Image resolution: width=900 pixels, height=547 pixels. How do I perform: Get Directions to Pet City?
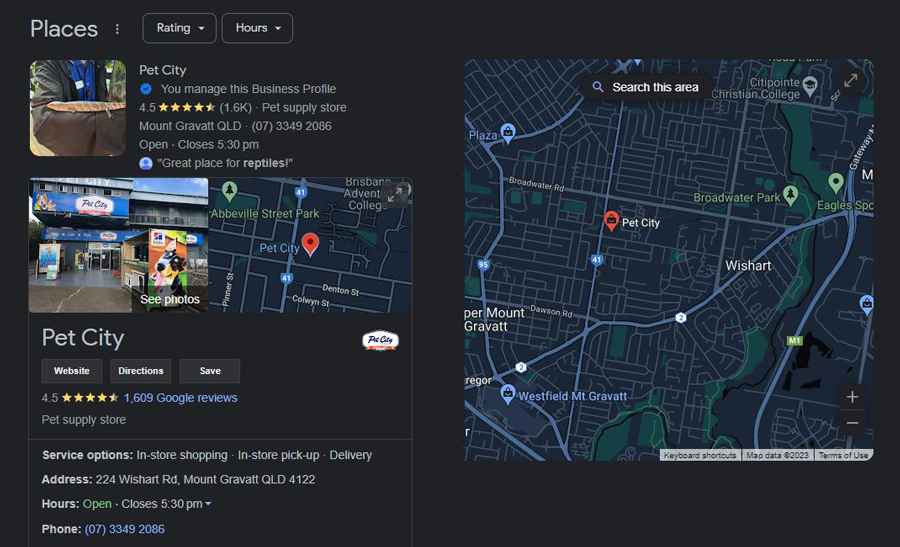click(141, 371)
